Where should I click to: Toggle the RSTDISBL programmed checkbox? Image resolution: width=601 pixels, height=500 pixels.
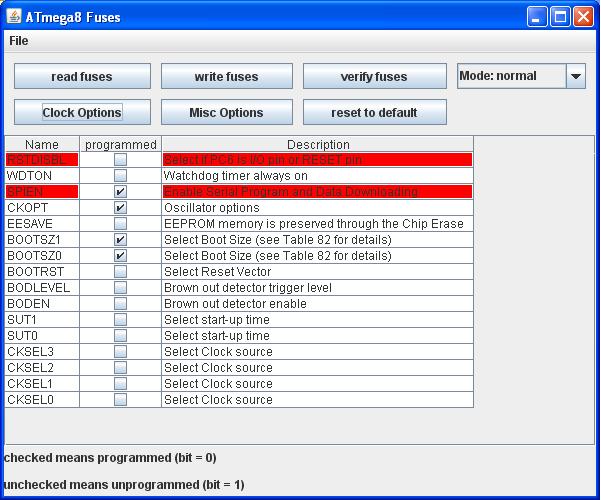coord(120,160)
